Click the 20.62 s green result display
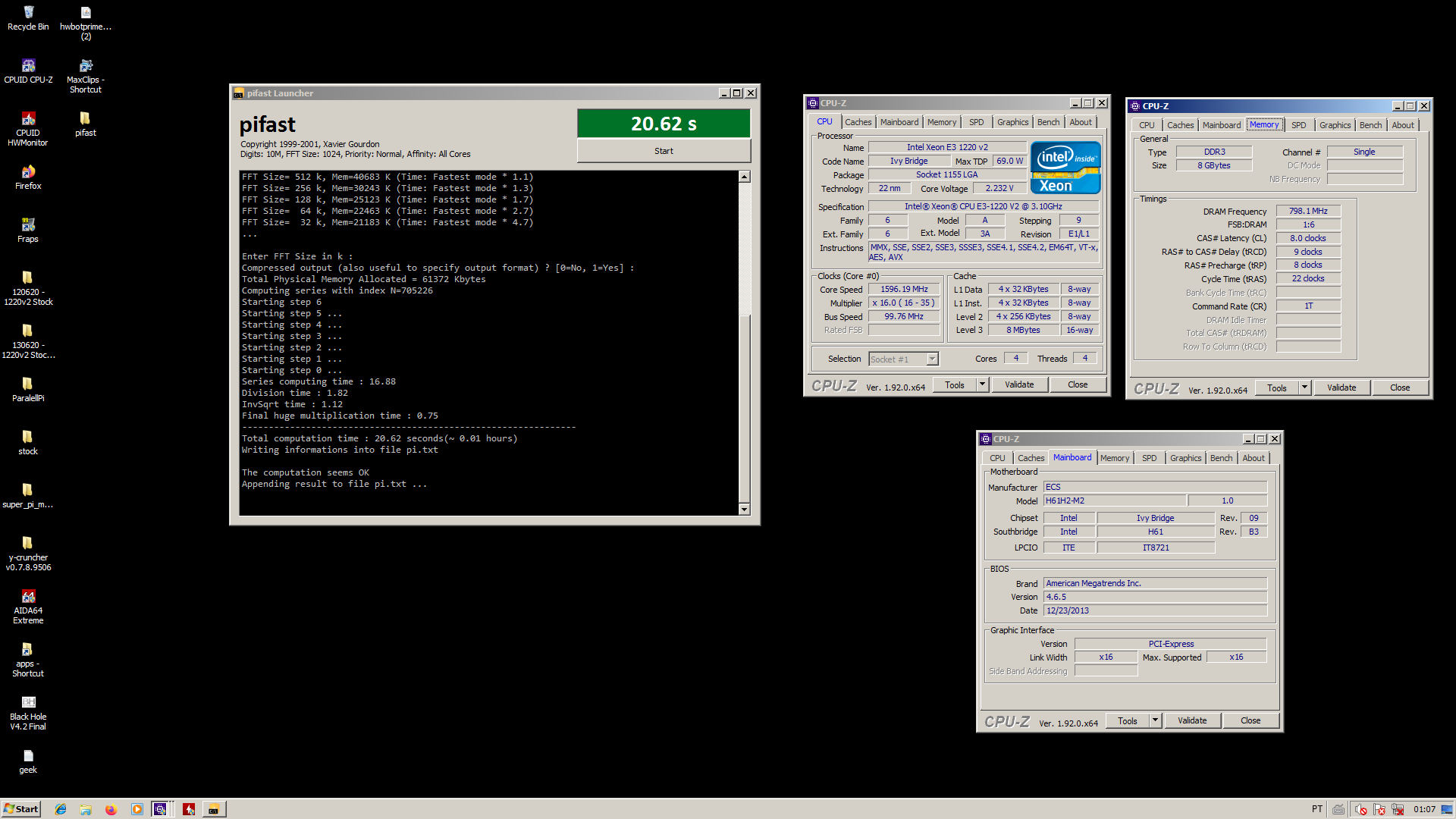The width and height of the screenshot is (1456, 819). pyautogui.click(x=664, y=124)
